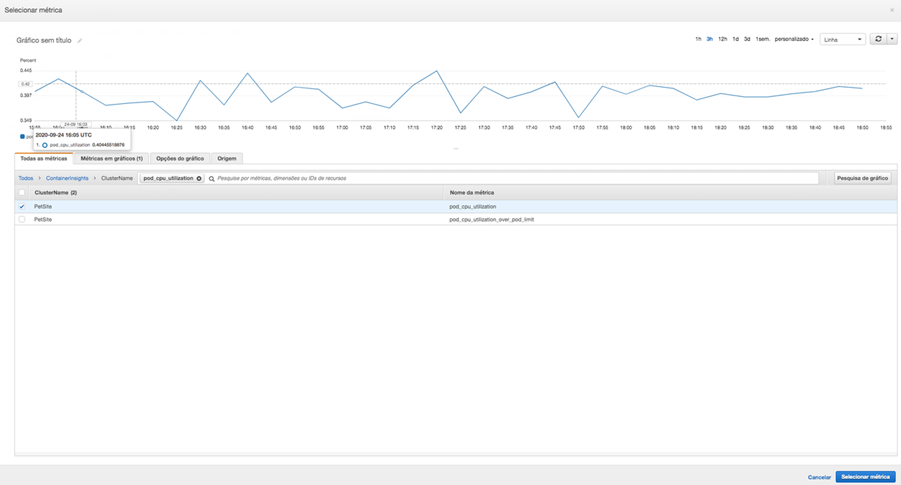Click pod_cpu_utilization metric name cell
The height and width of the screenshot is (485, 901).
472,206
